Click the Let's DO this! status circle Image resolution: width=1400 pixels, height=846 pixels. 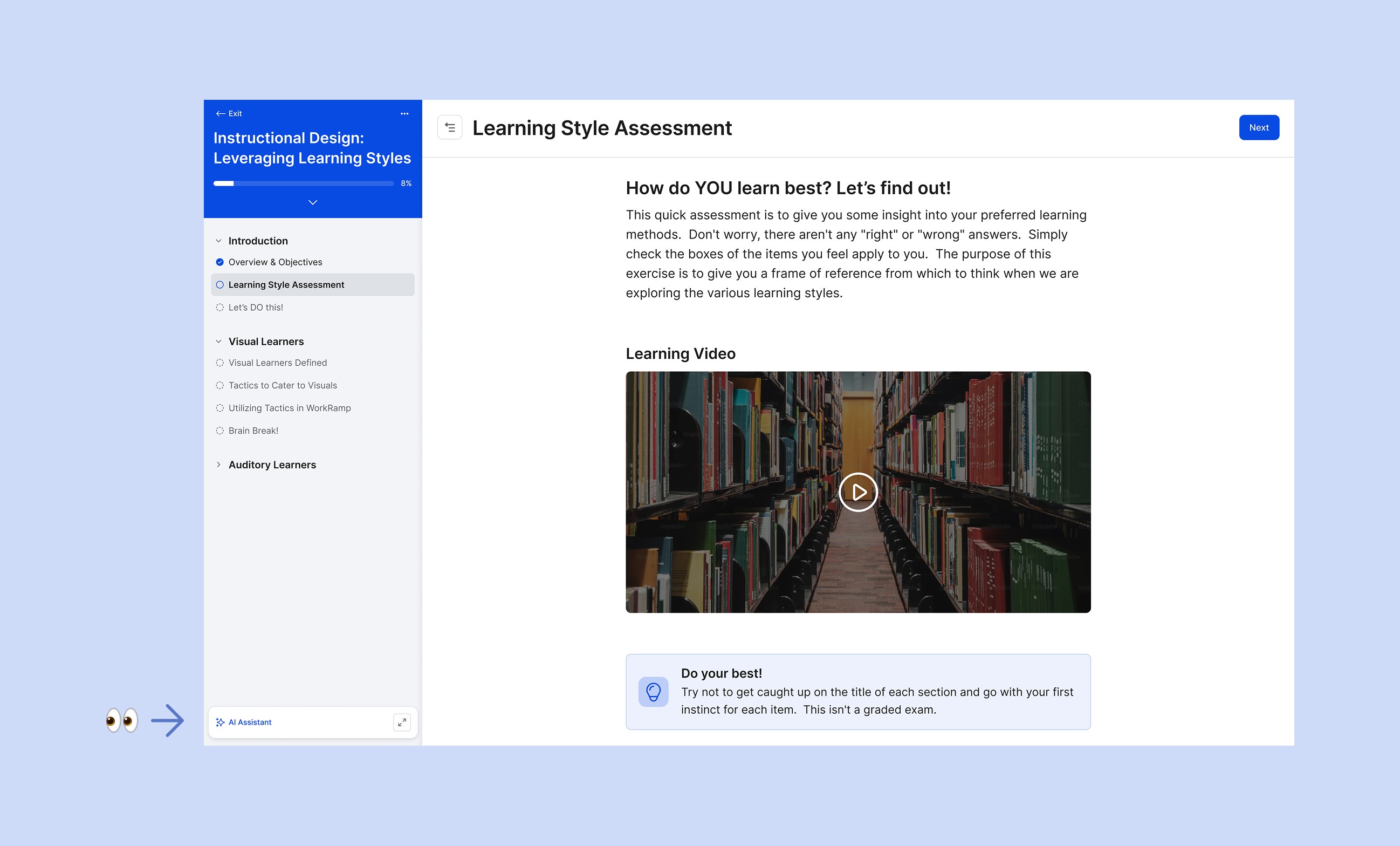220,308
